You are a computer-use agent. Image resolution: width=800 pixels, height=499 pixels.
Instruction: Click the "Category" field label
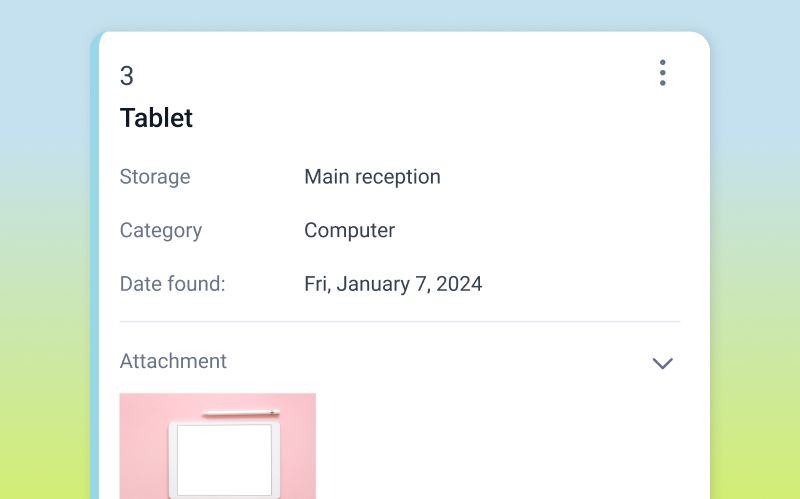coord(161,230)
